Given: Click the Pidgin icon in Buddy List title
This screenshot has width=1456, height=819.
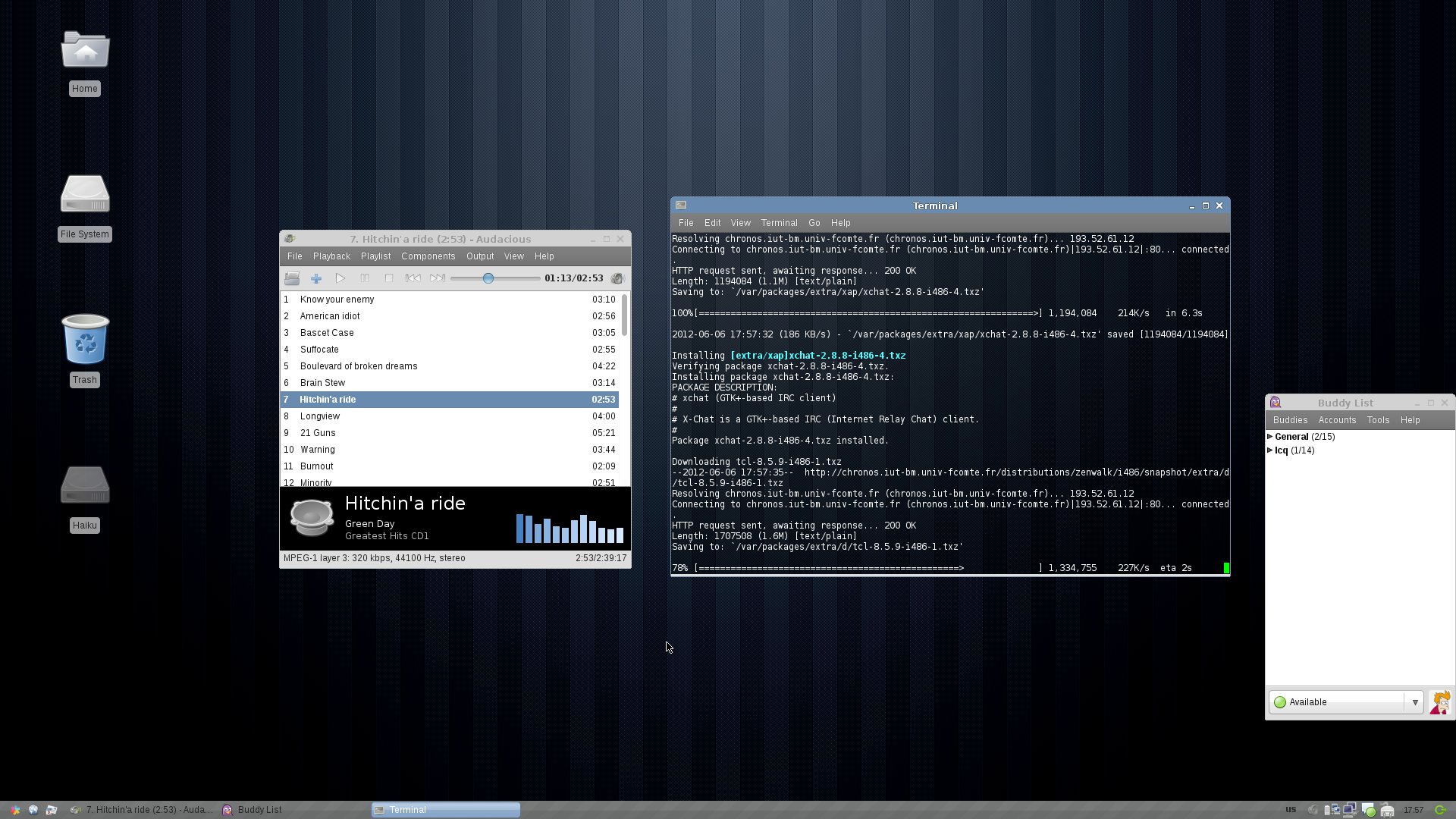Looking at the screenshot, I should coord(1276,403).
